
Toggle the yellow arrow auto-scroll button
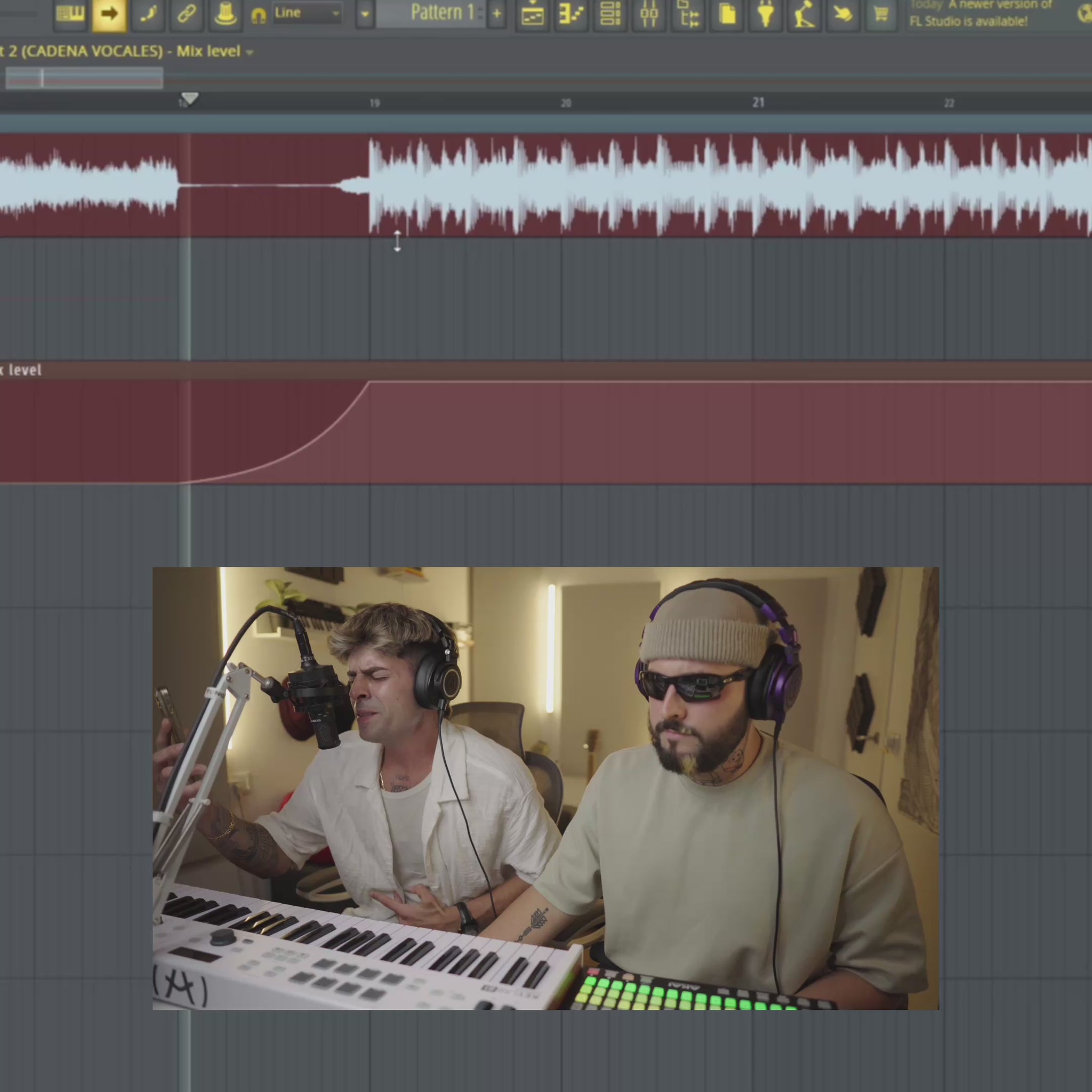point(110,14)
